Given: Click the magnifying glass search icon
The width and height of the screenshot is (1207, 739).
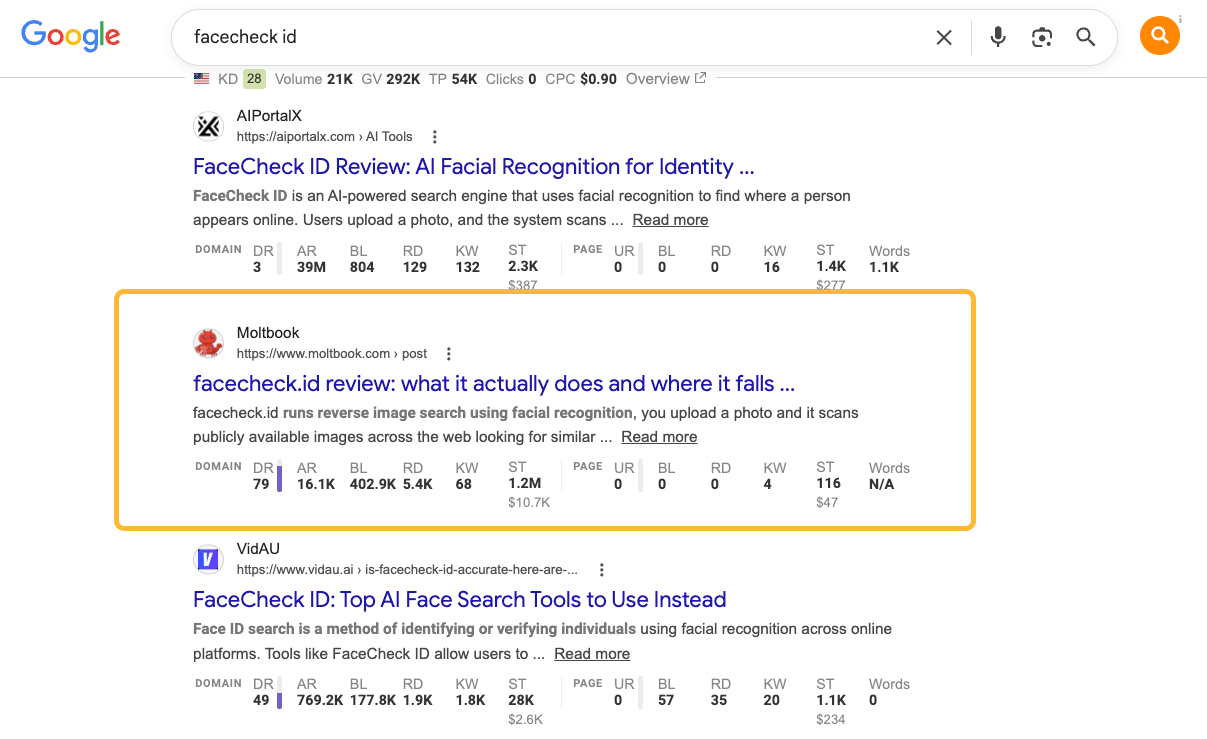Looking at the screenshot, I should tap(1086, 37).
